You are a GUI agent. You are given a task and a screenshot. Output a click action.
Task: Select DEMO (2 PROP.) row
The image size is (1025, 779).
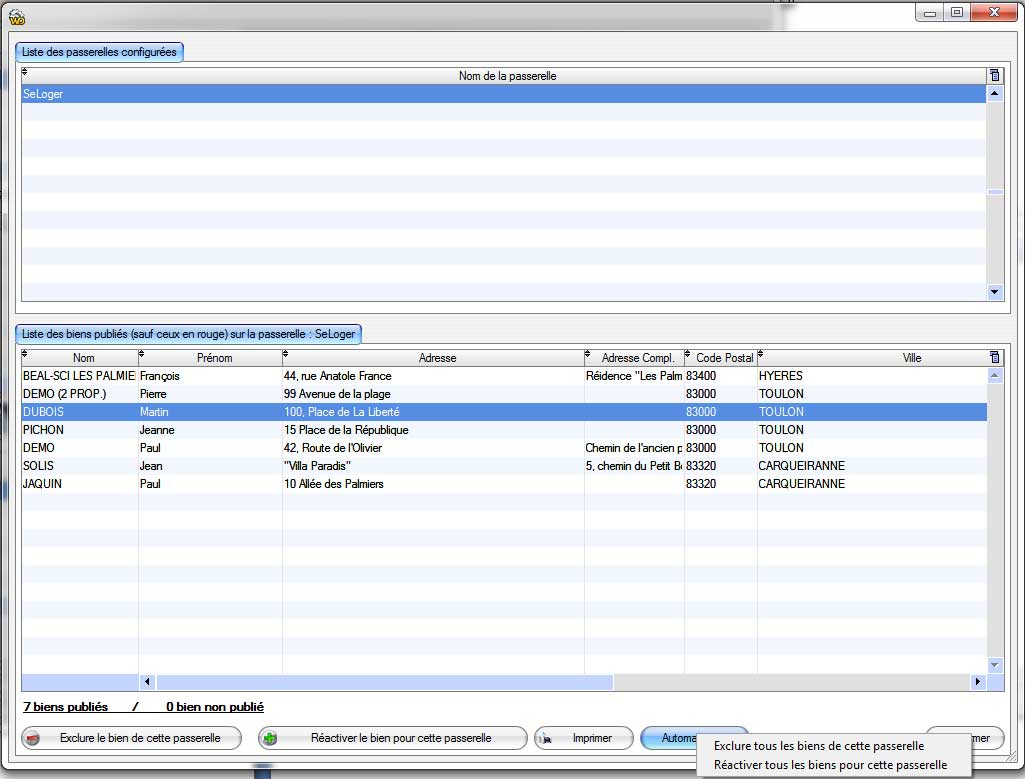coord(503,394)
